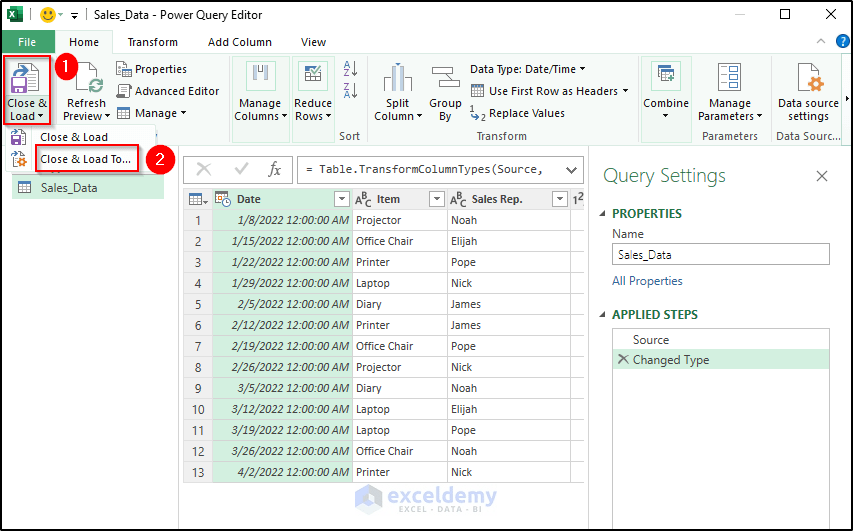Open the Date column filter dropdown
This screenshot has width=853, height=531.
pyautogui.click(x=341, y=200)
